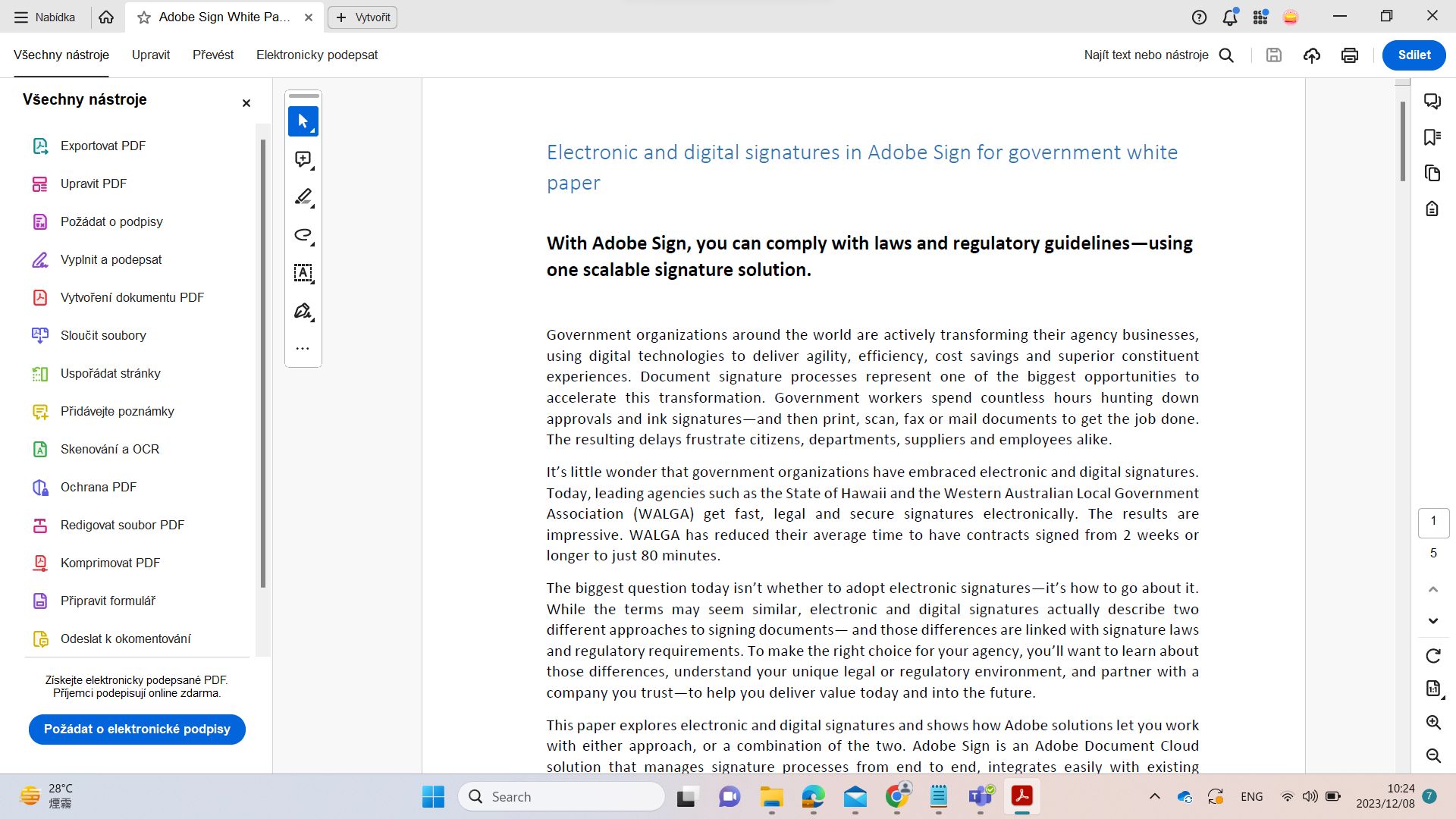
Task: Open the bookmarks panel icon
Action: tap(1432, 137)
